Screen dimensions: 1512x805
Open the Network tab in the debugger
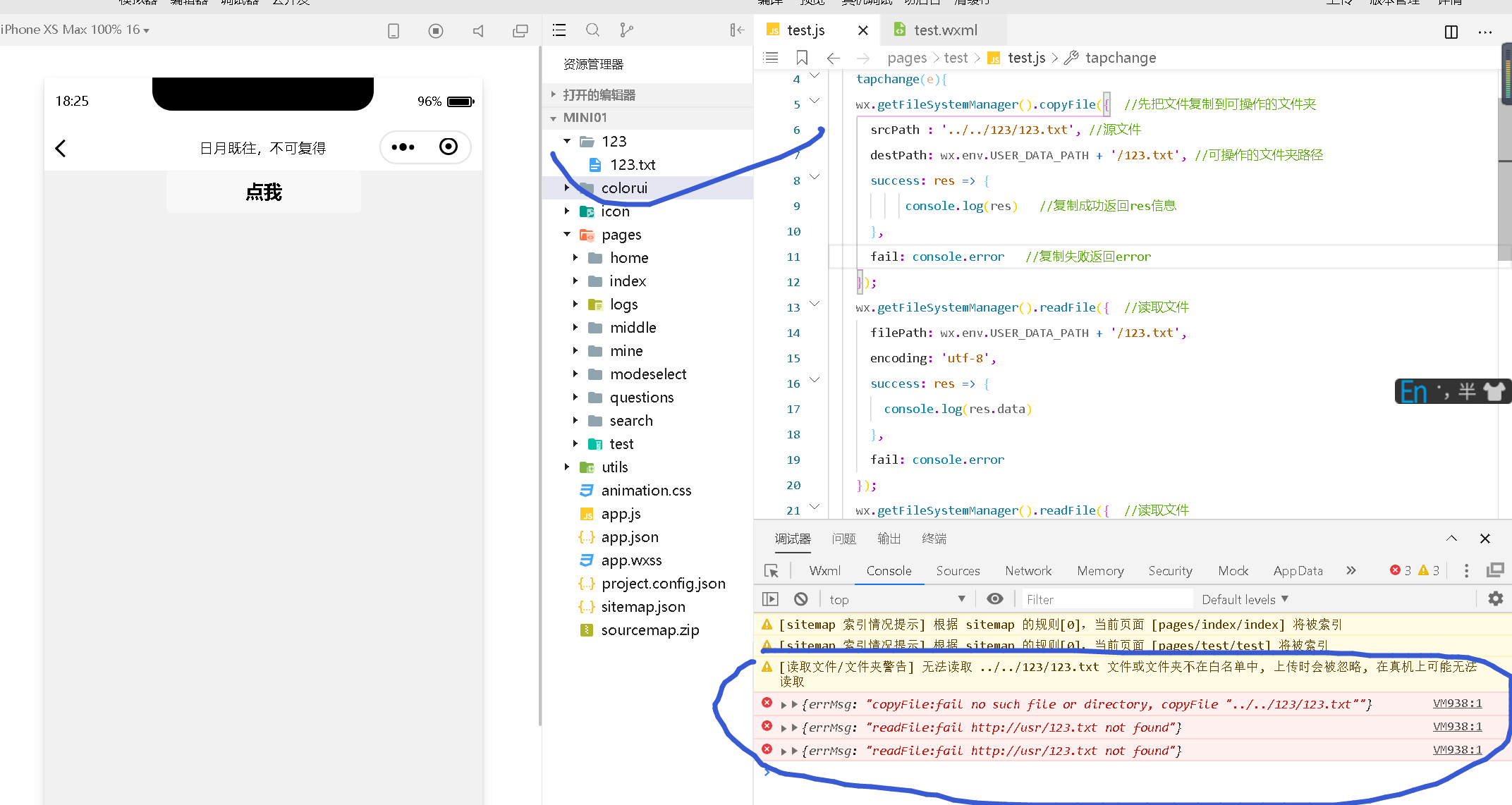coord(1028,571)
